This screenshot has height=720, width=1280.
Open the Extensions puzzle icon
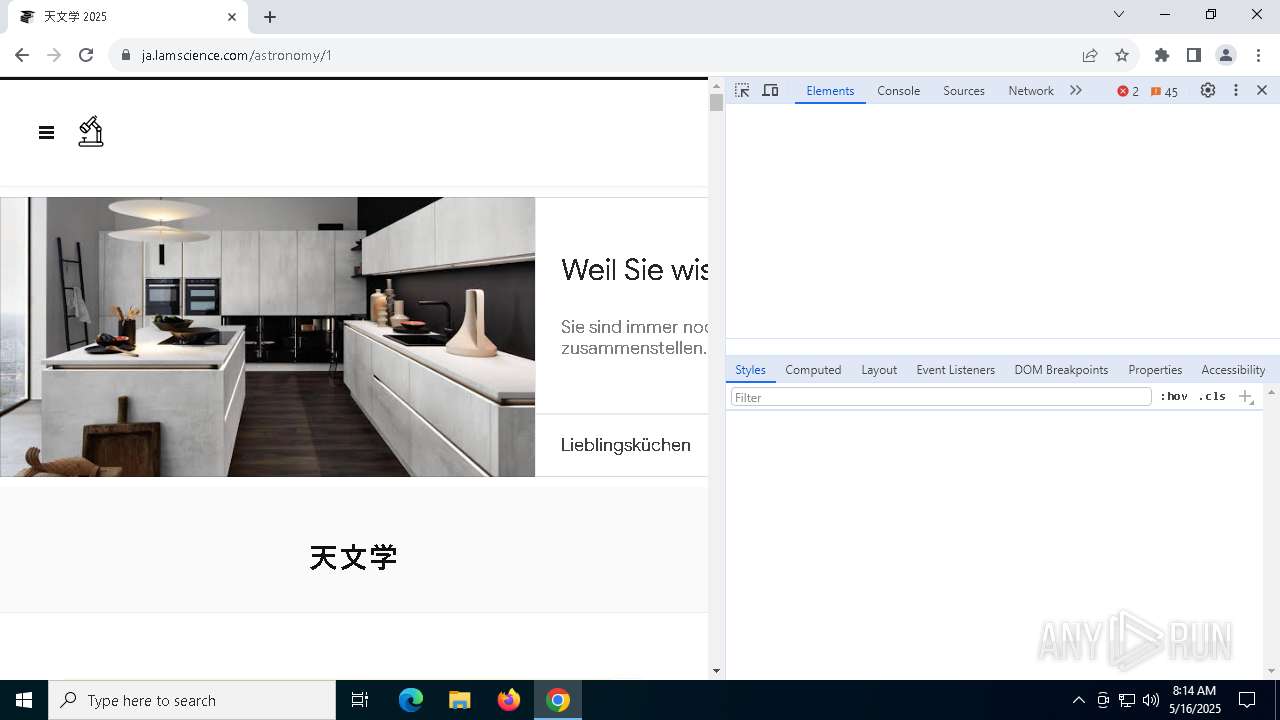[1162, 55]
